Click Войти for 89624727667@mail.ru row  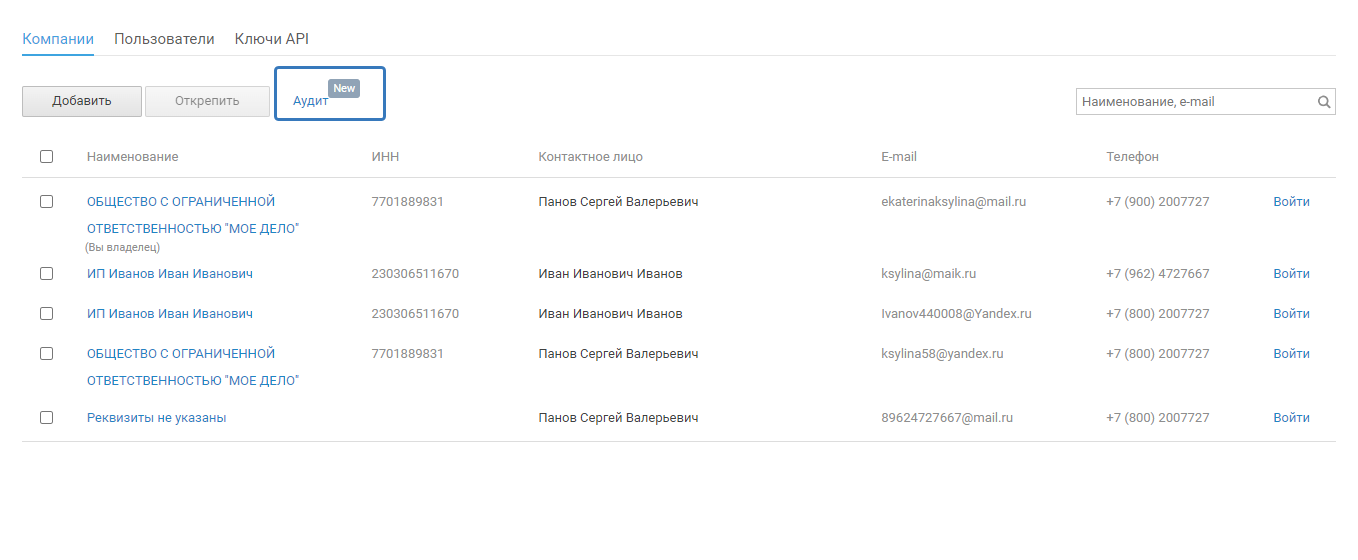[x=1291, y=418]
